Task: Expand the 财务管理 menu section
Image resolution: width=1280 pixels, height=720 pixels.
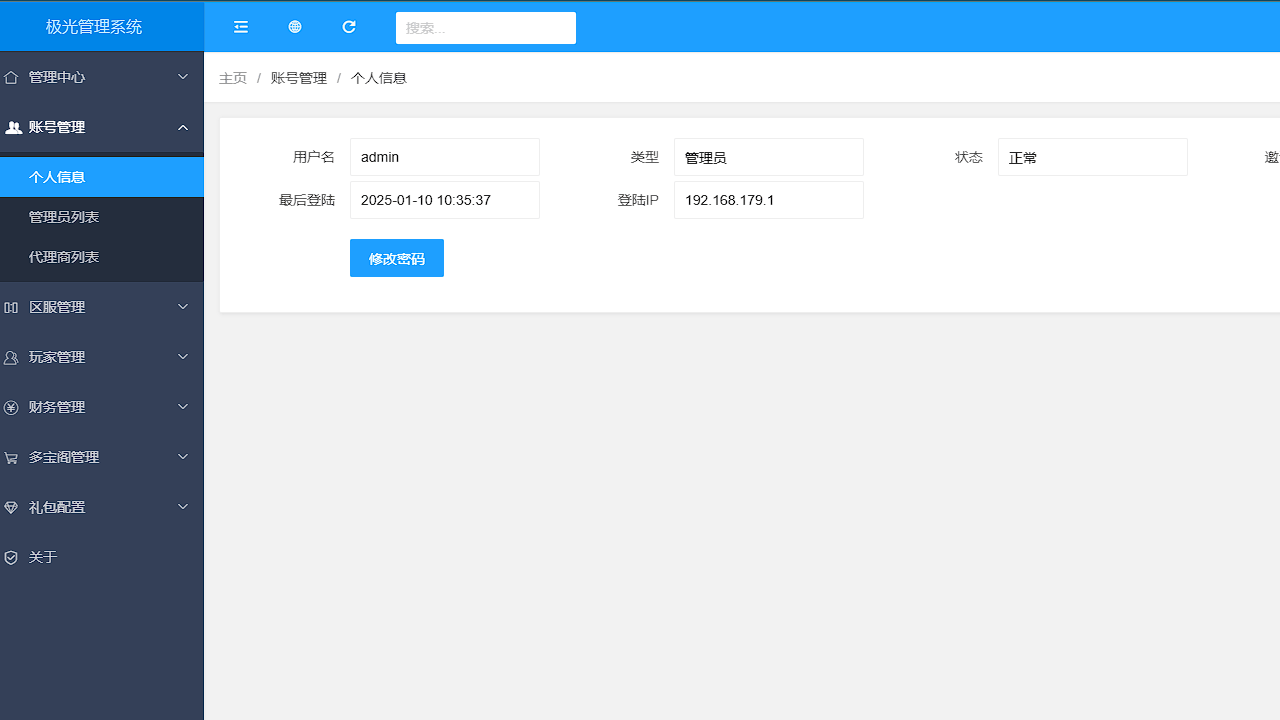Action: coord(100,406)
